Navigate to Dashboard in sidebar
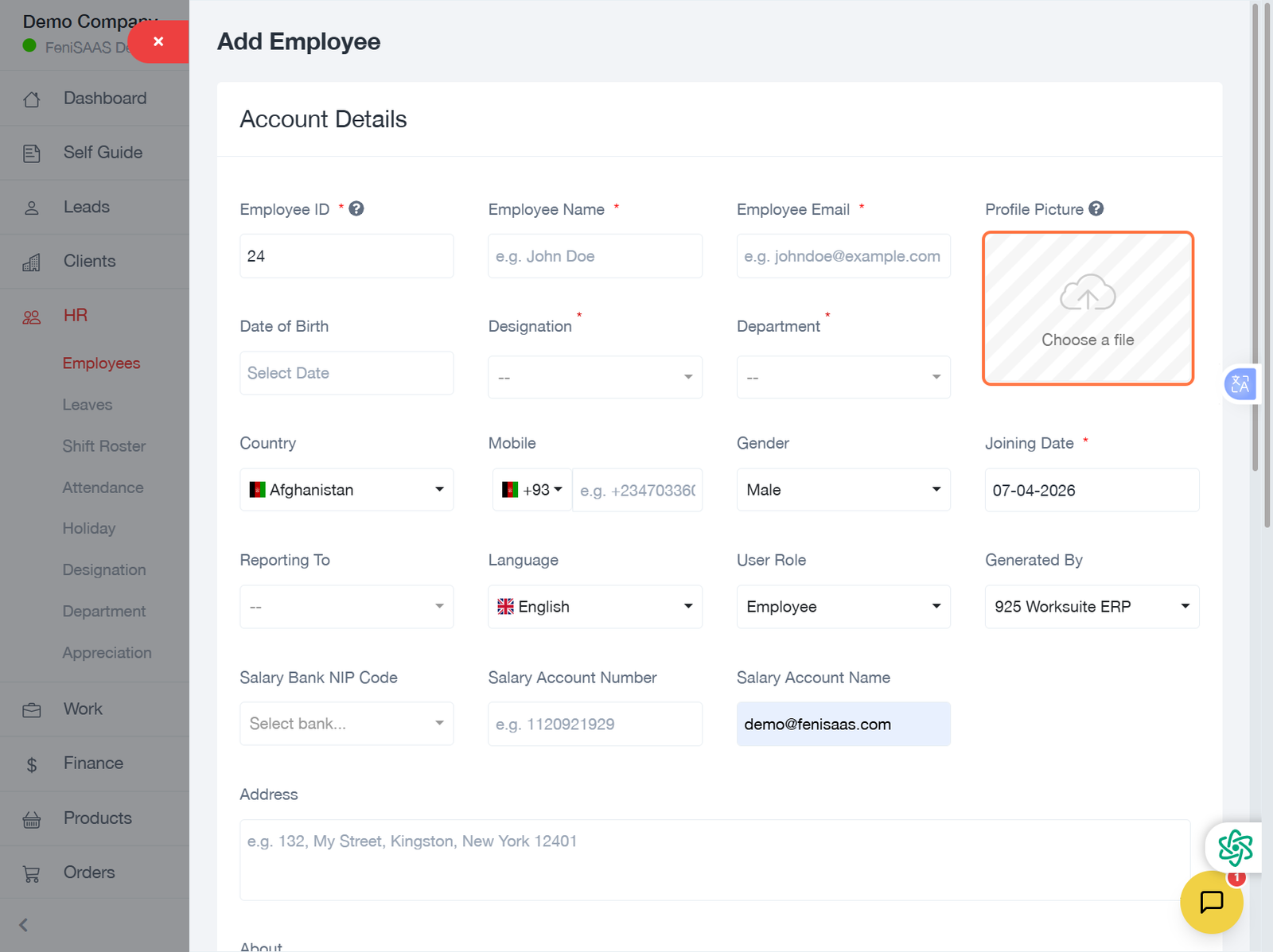1273x952 pixels. coord(104,99)
